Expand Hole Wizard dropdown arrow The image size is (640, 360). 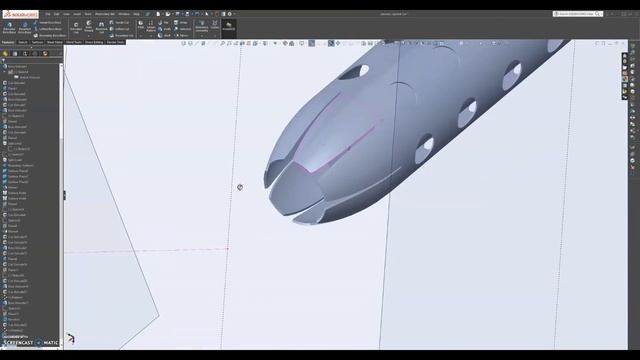coord(89,36)
